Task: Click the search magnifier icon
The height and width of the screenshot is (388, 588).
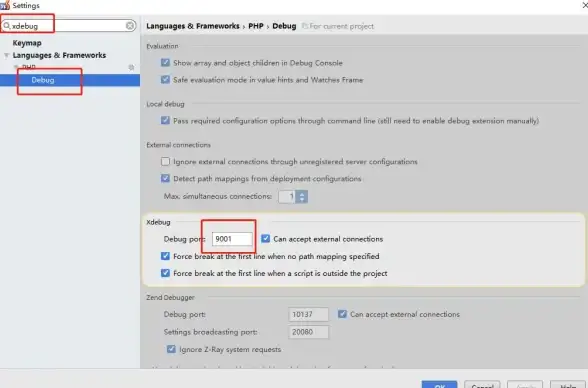Action: [7, 26]
